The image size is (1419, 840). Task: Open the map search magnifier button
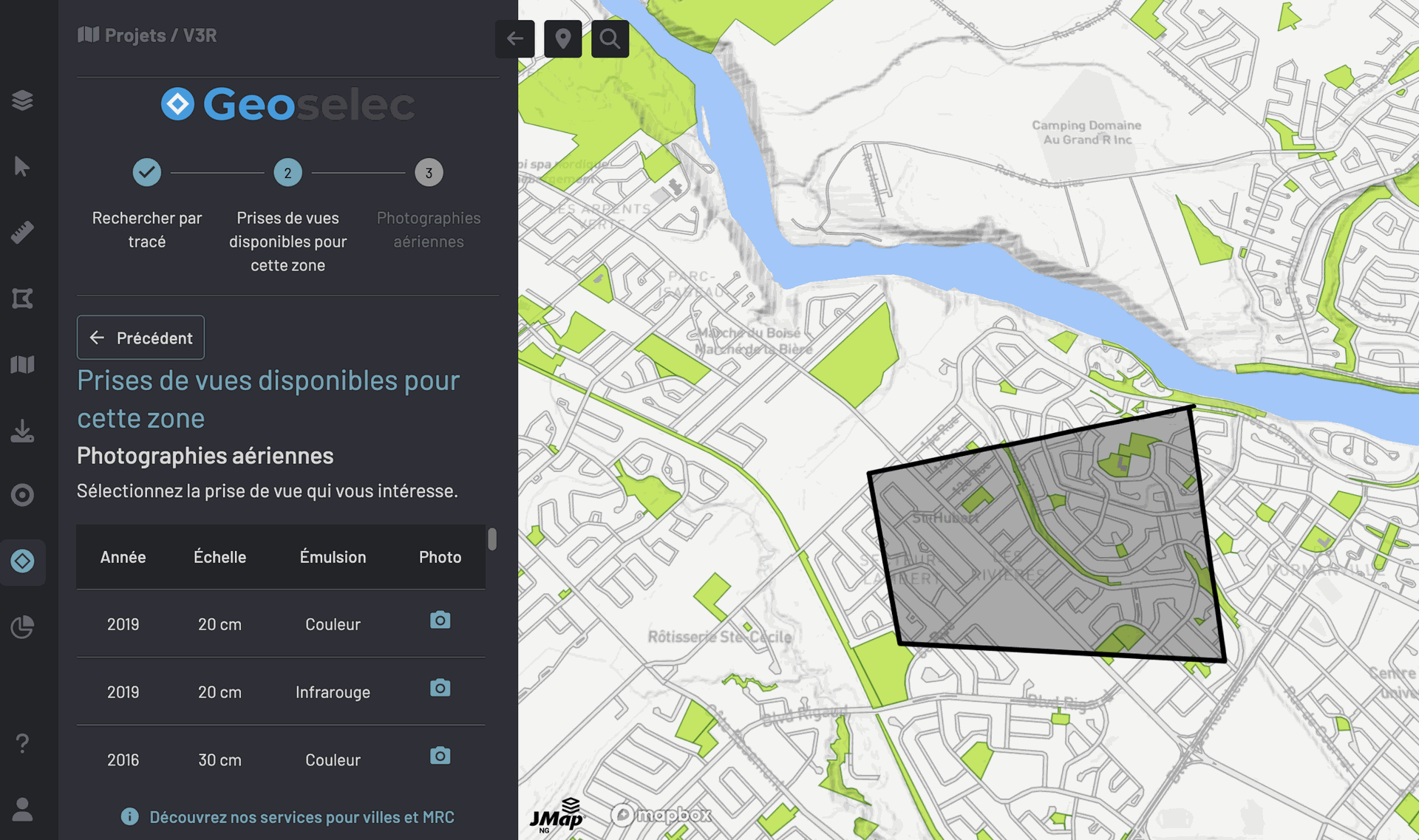pyautogui.click(x=610, y=38)
